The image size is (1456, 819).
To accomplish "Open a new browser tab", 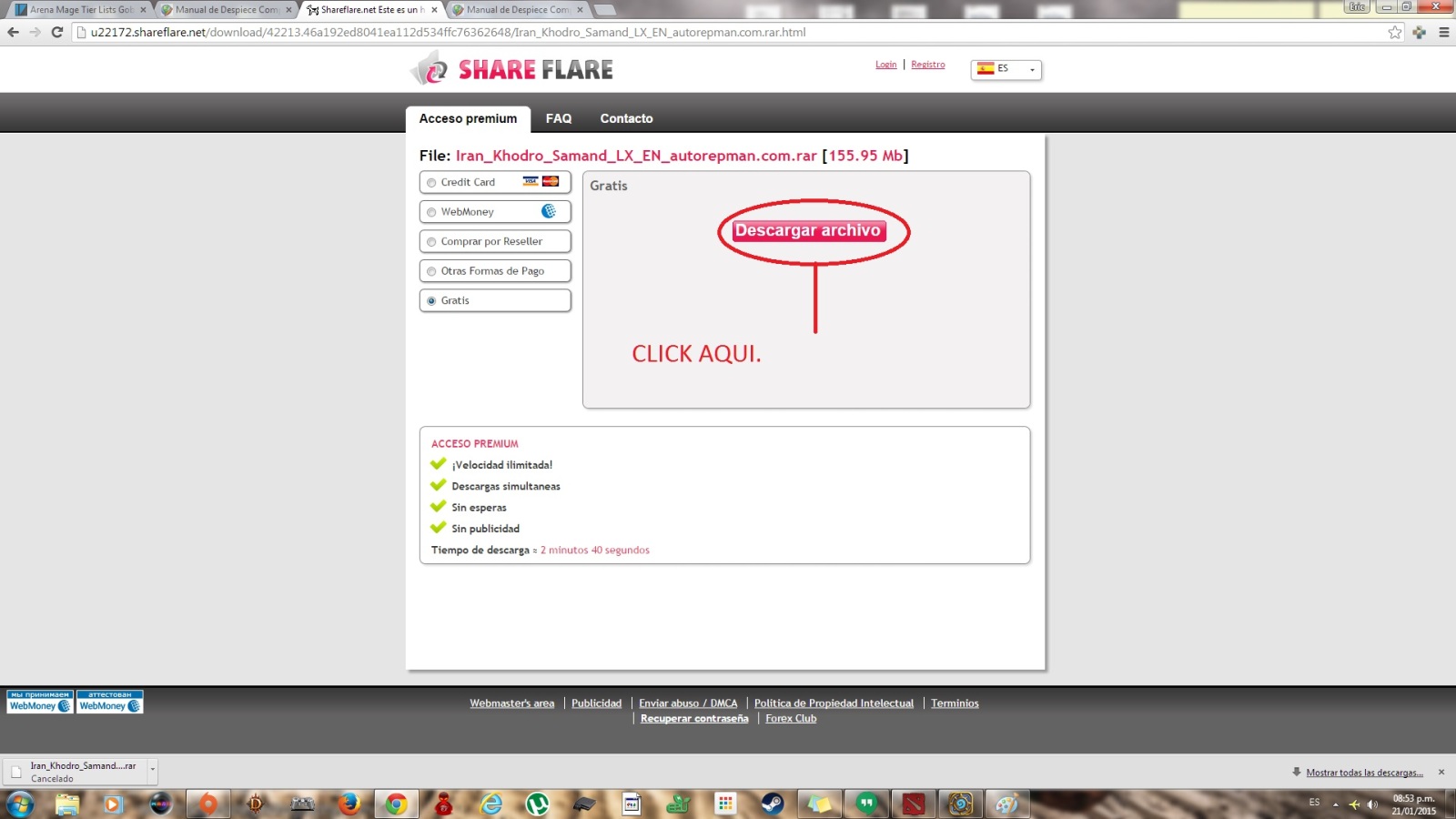I will click(604, 10).
